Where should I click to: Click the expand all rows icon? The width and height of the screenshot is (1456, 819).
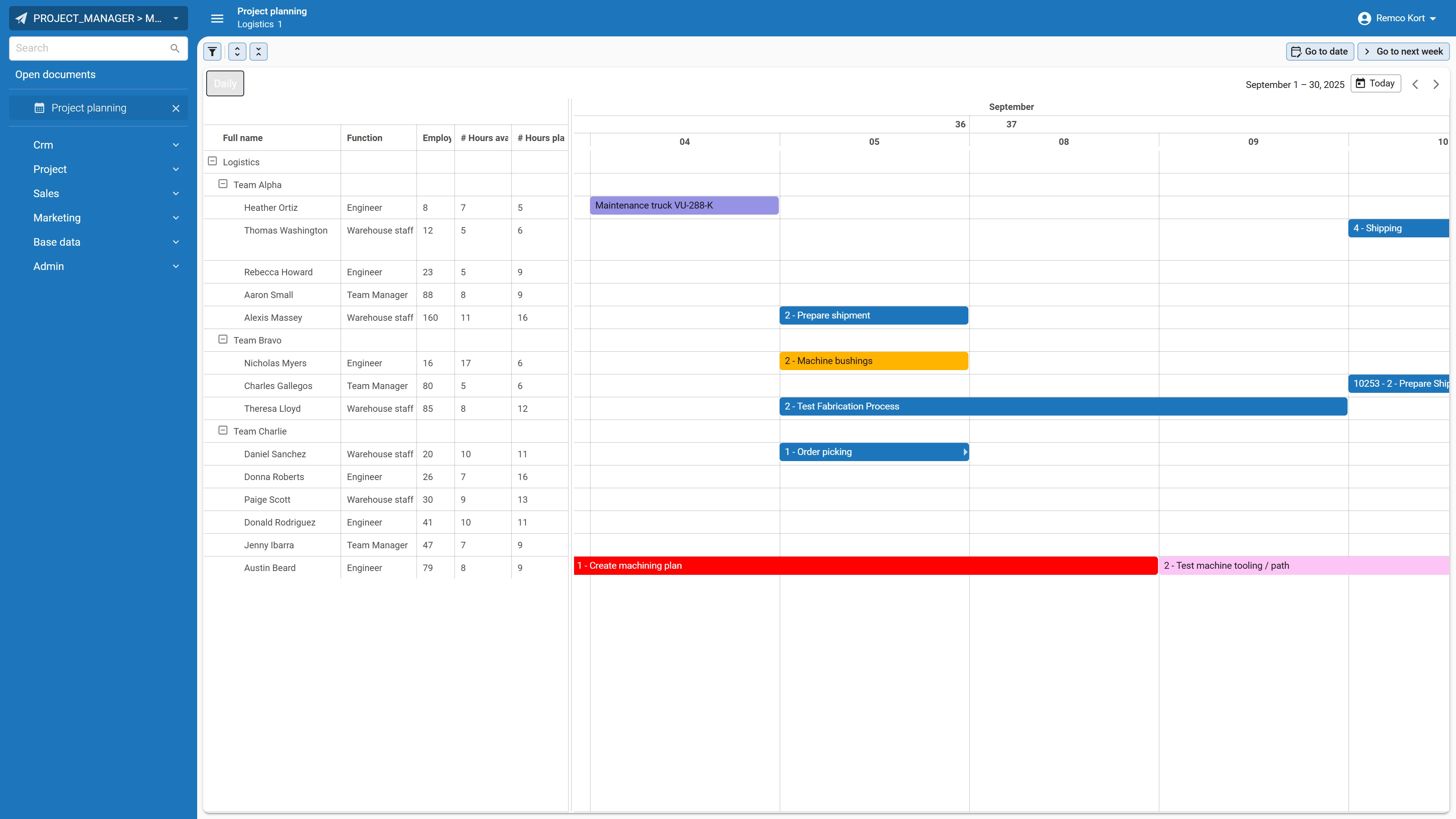point(237,52)
